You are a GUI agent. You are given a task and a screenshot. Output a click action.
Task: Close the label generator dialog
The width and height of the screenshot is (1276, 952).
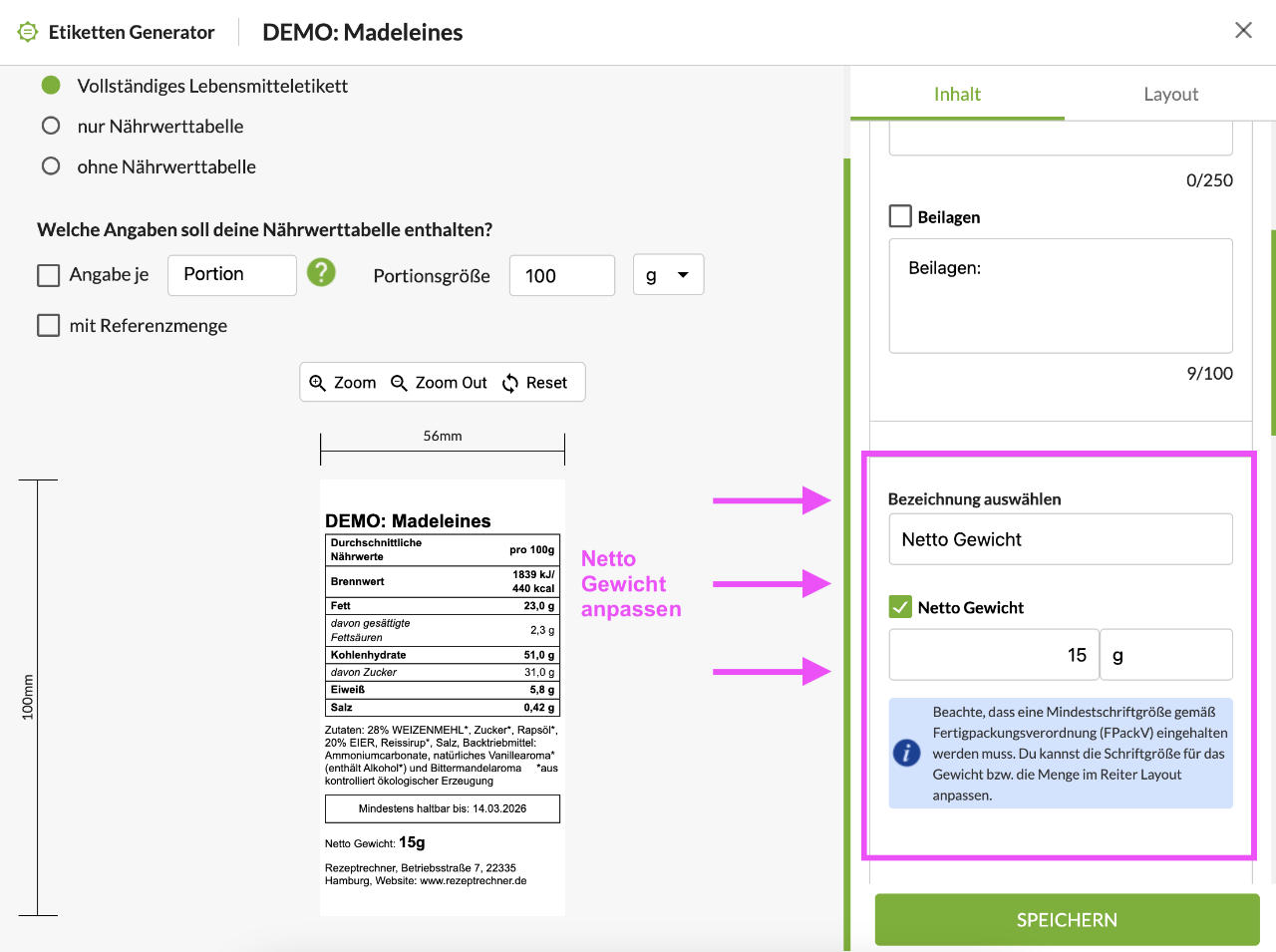pos(1243,30)
